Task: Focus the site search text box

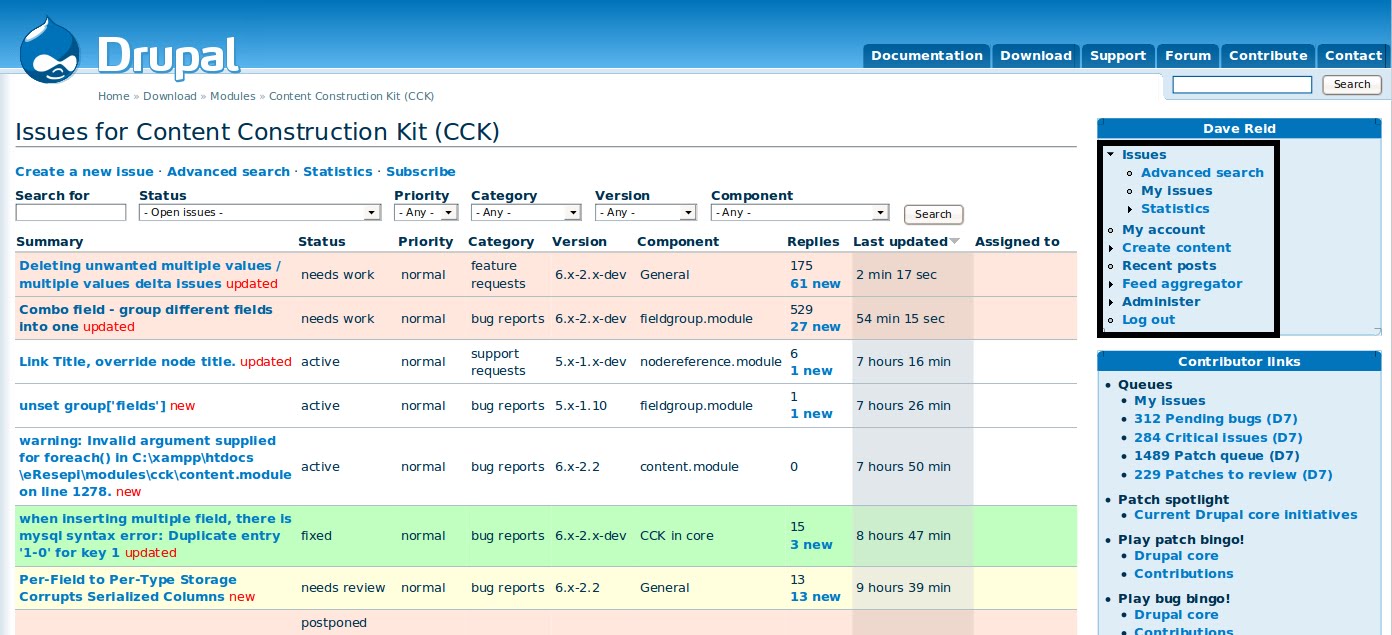Action: point(1242,85)
